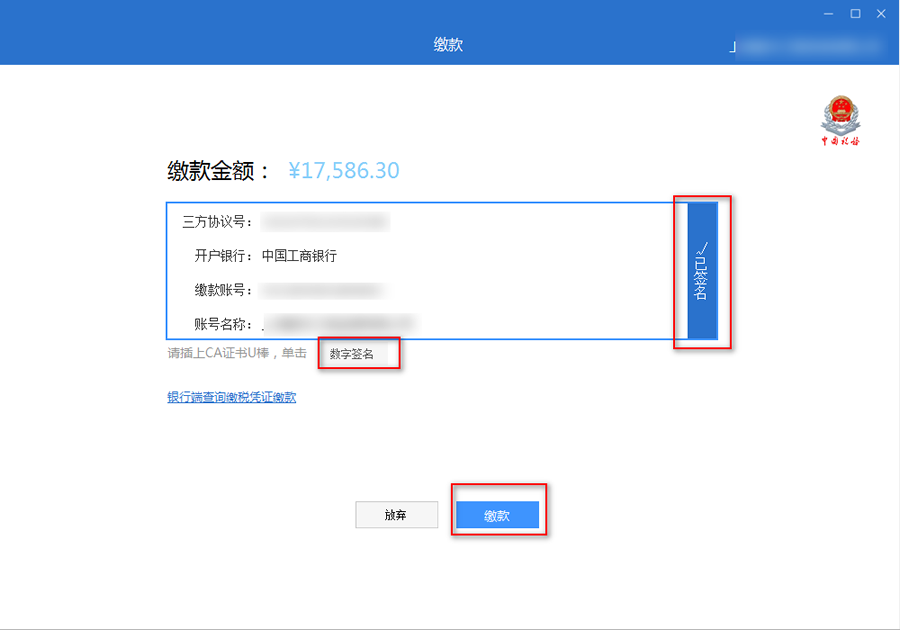900x630 pixels.
Task: Click the amount ¥17,586.30
Action: pyautogui.click(x=343, y=171)
